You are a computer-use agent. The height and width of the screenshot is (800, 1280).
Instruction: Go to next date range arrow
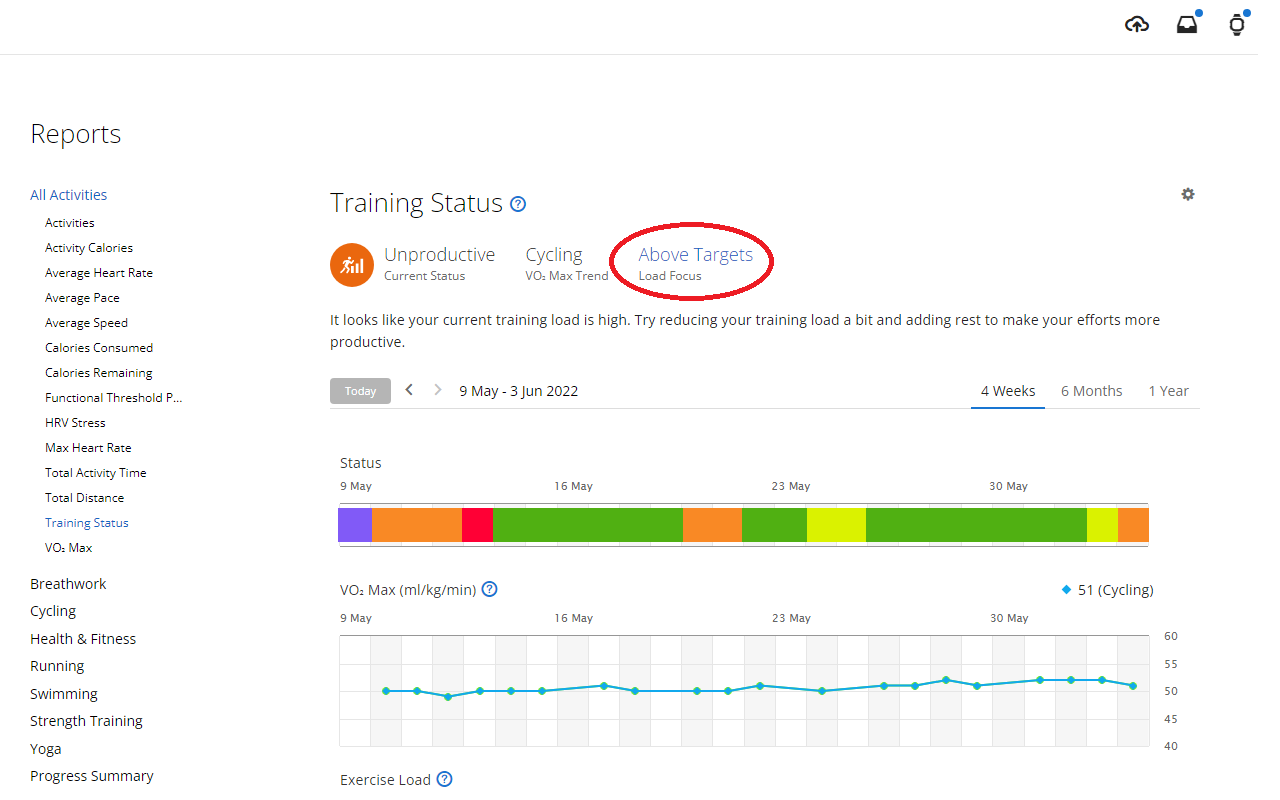pos(438,390)
